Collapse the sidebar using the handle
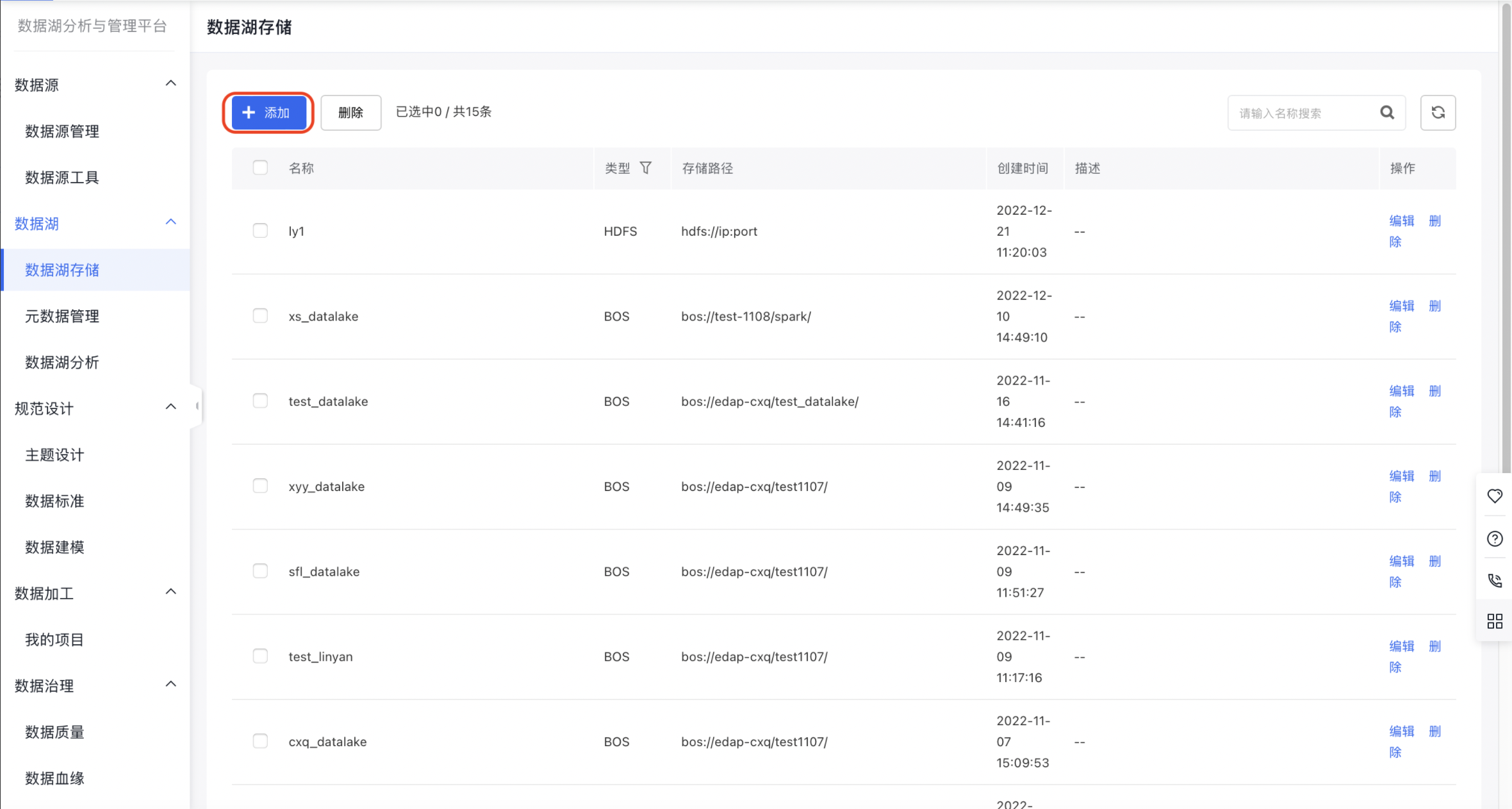This screenshot has width=1512, height=809. point(197,406)
